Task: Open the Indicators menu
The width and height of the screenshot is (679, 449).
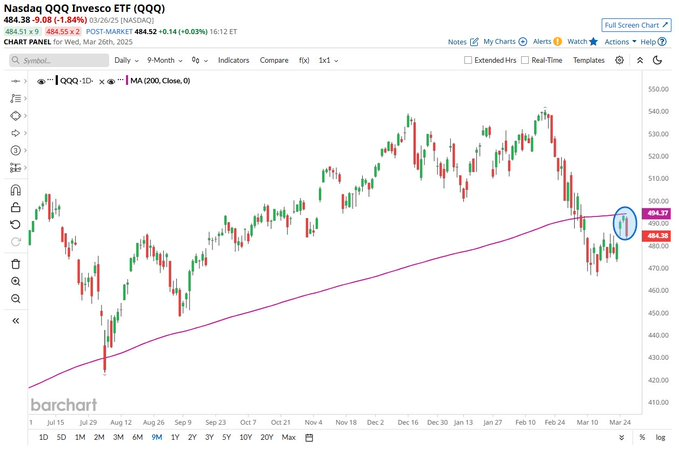Action: click(234, 60)
